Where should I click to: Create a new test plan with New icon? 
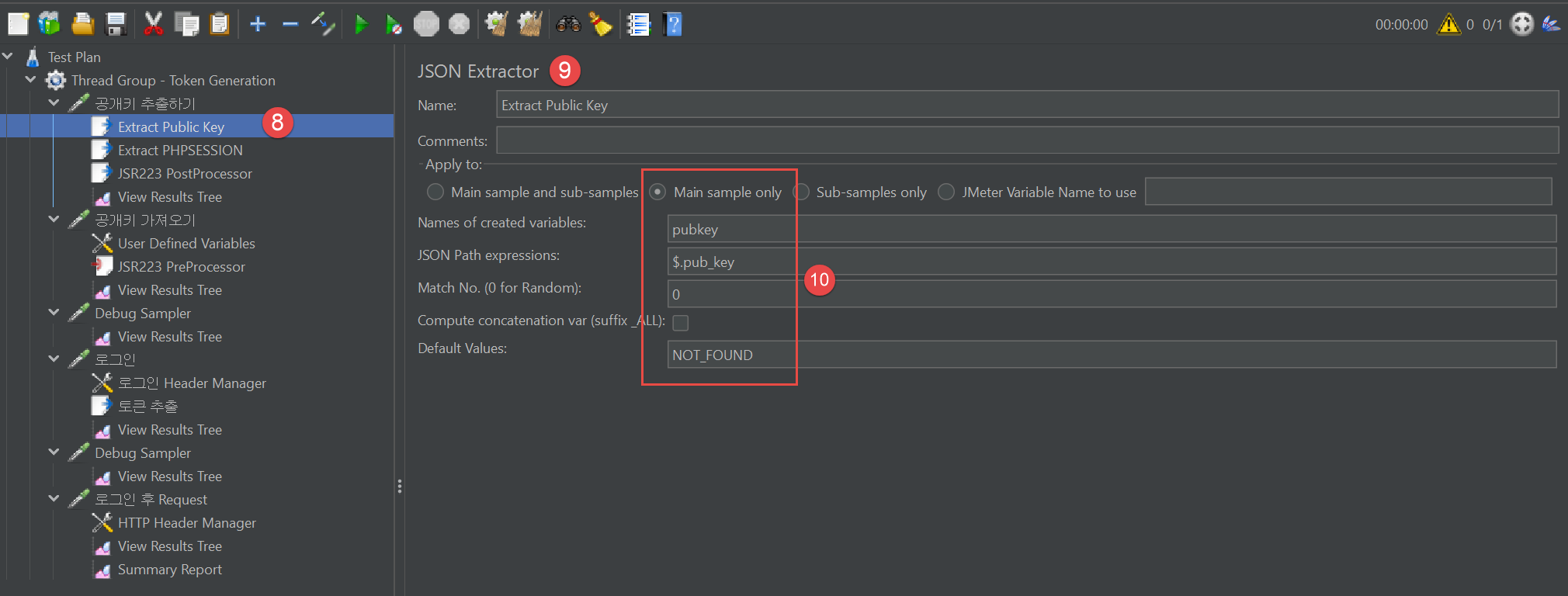[x=18, y=24]
